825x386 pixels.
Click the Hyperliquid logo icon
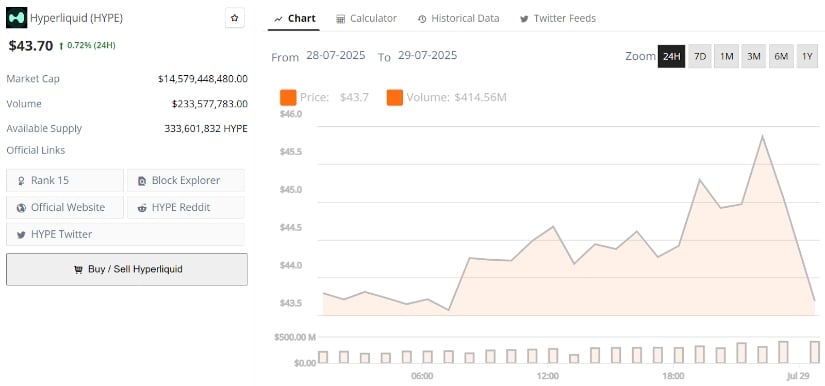click(16, 18)
